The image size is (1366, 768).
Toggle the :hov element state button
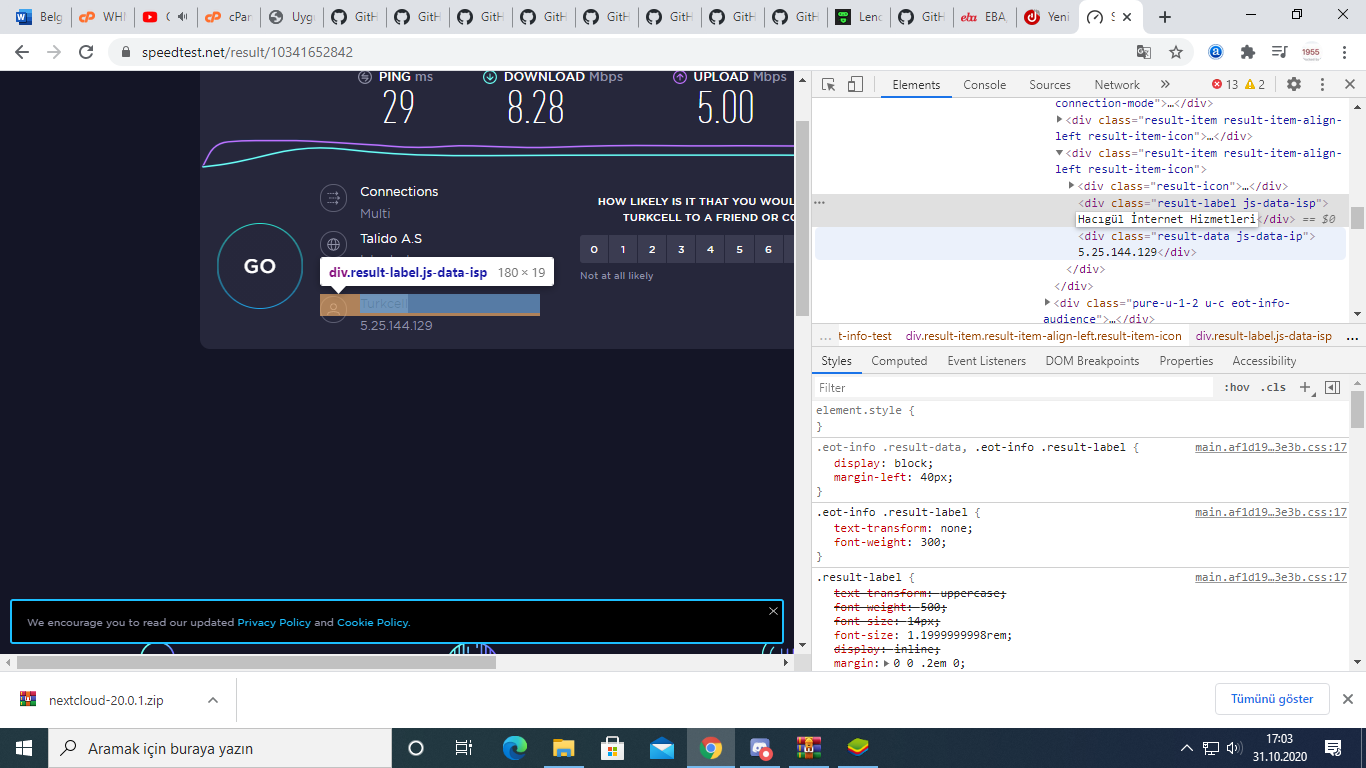click(x=1237, y=388)
